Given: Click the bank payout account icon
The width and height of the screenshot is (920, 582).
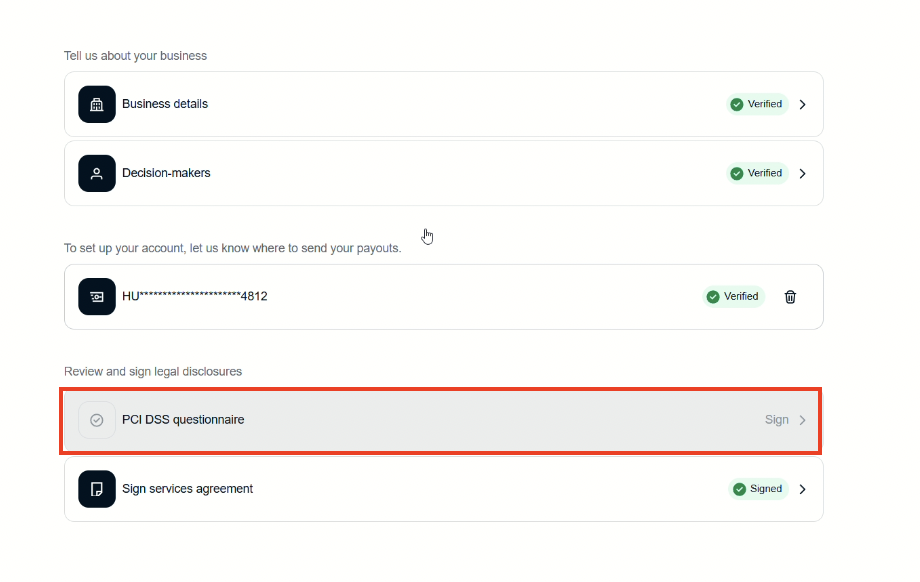Looking at the screenshot, I should click(97, 297).
